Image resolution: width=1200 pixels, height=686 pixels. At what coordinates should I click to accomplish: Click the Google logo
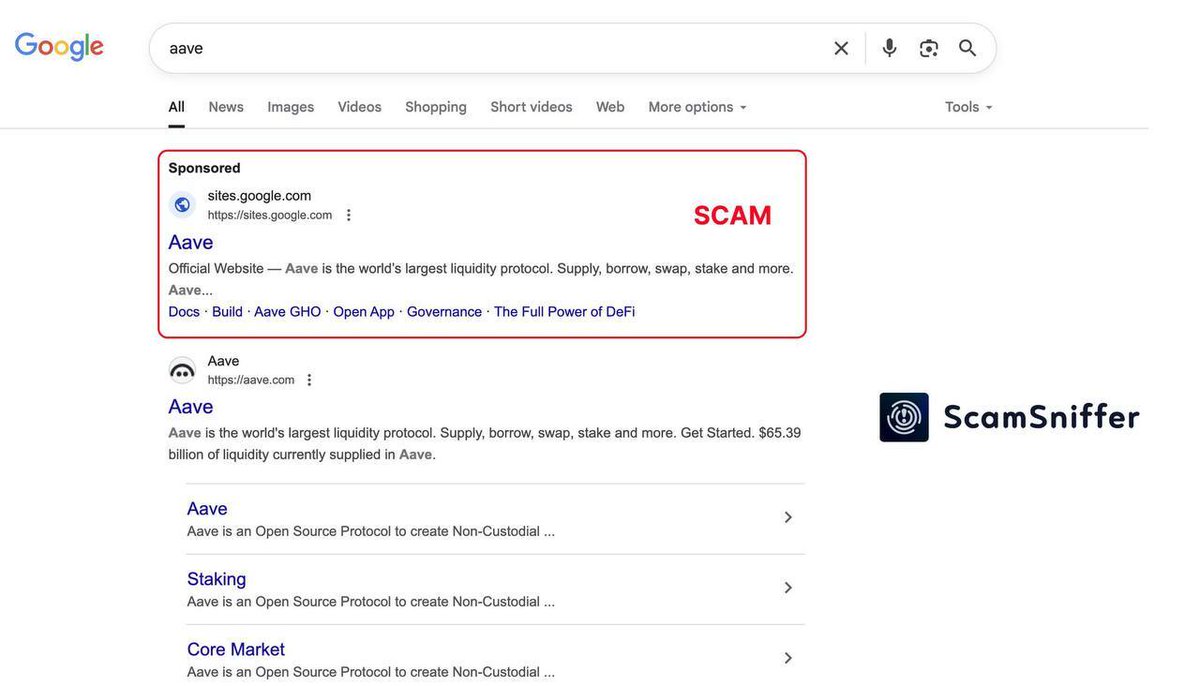58,45
